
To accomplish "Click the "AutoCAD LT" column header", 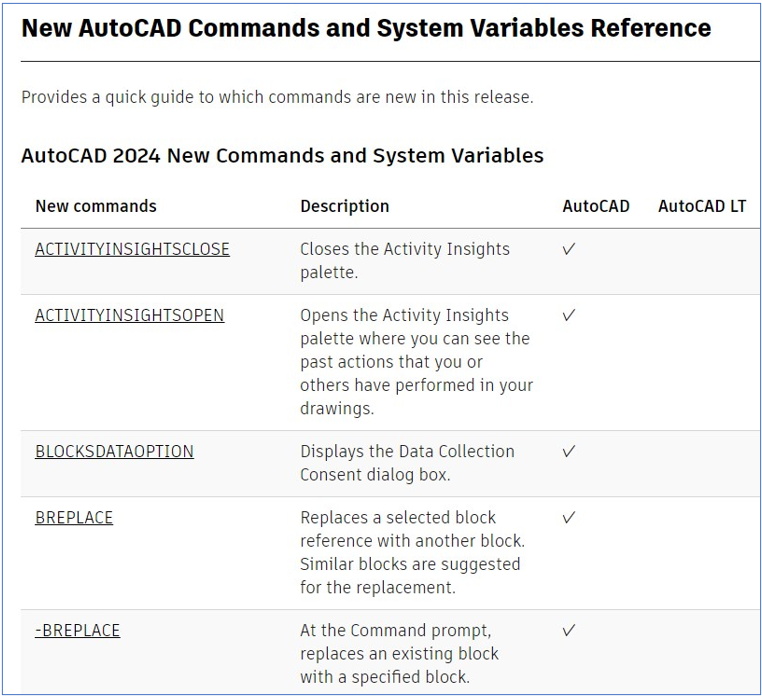I will (702, 206).
